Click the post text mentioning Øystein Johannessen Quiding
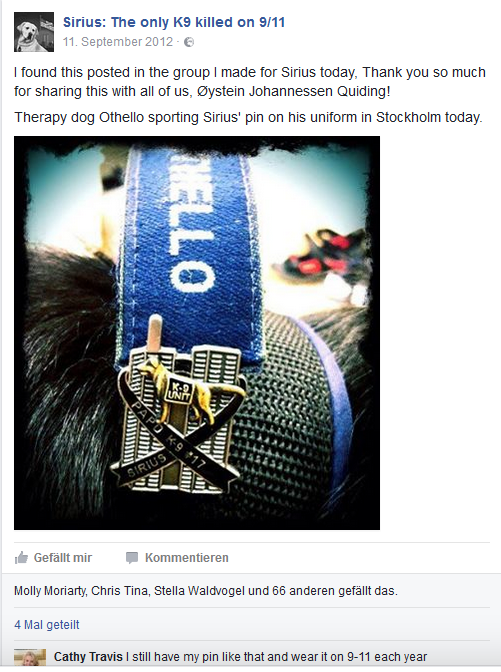 pyautogui.click(x=250, y=81)
